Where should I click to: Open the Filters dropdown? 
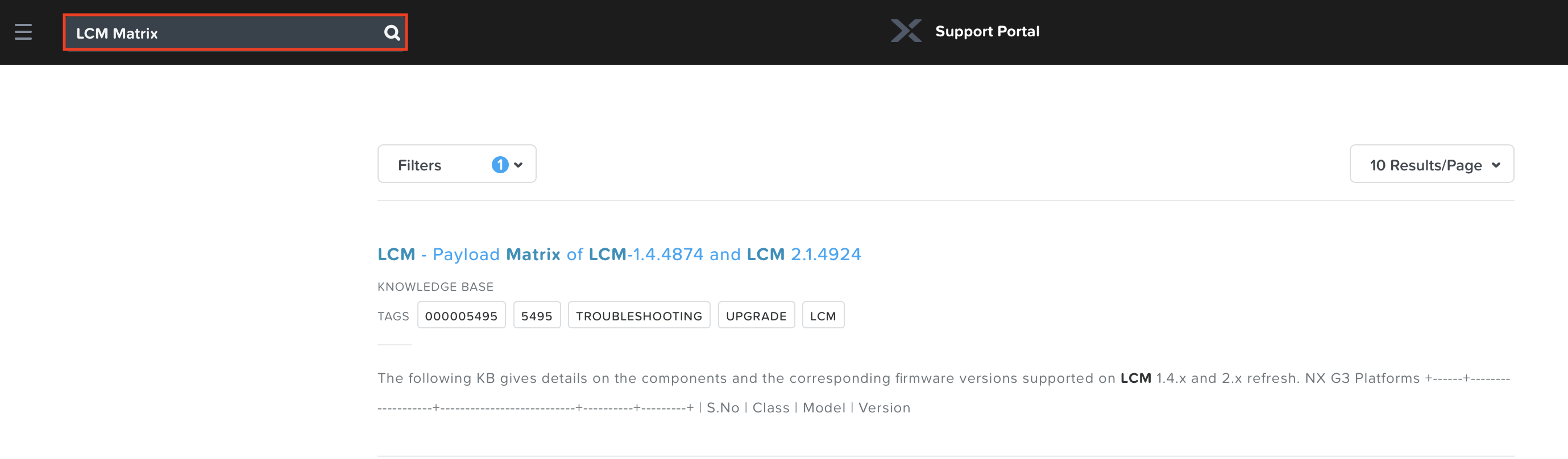point(420,165)
